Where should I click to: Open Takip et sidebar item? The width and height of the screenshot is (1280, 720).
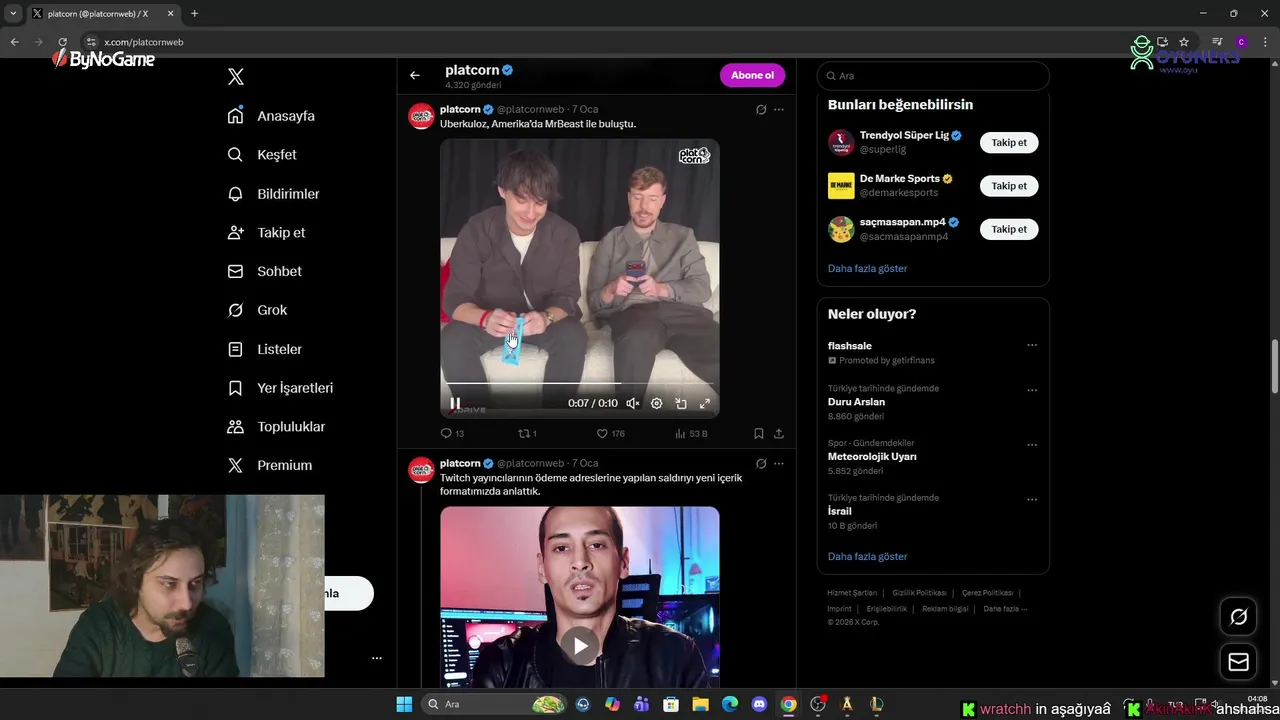tap(266, 232)
